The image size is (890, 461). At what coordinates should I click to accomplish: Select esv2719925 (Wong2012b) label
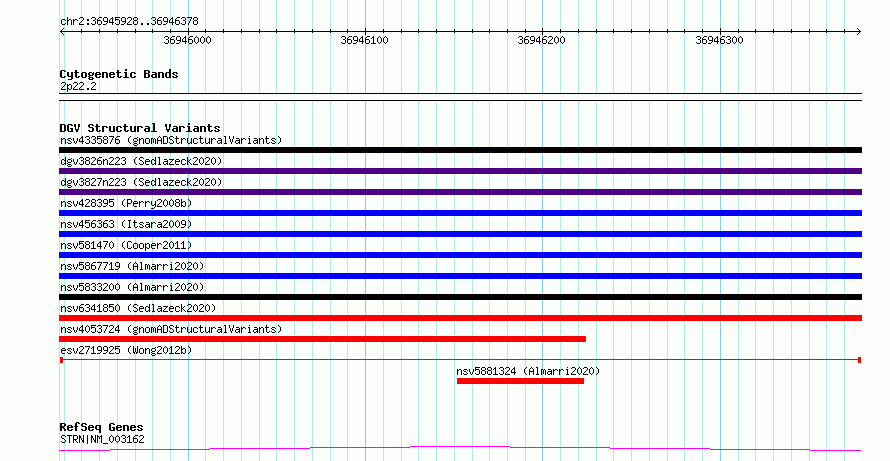126,350
